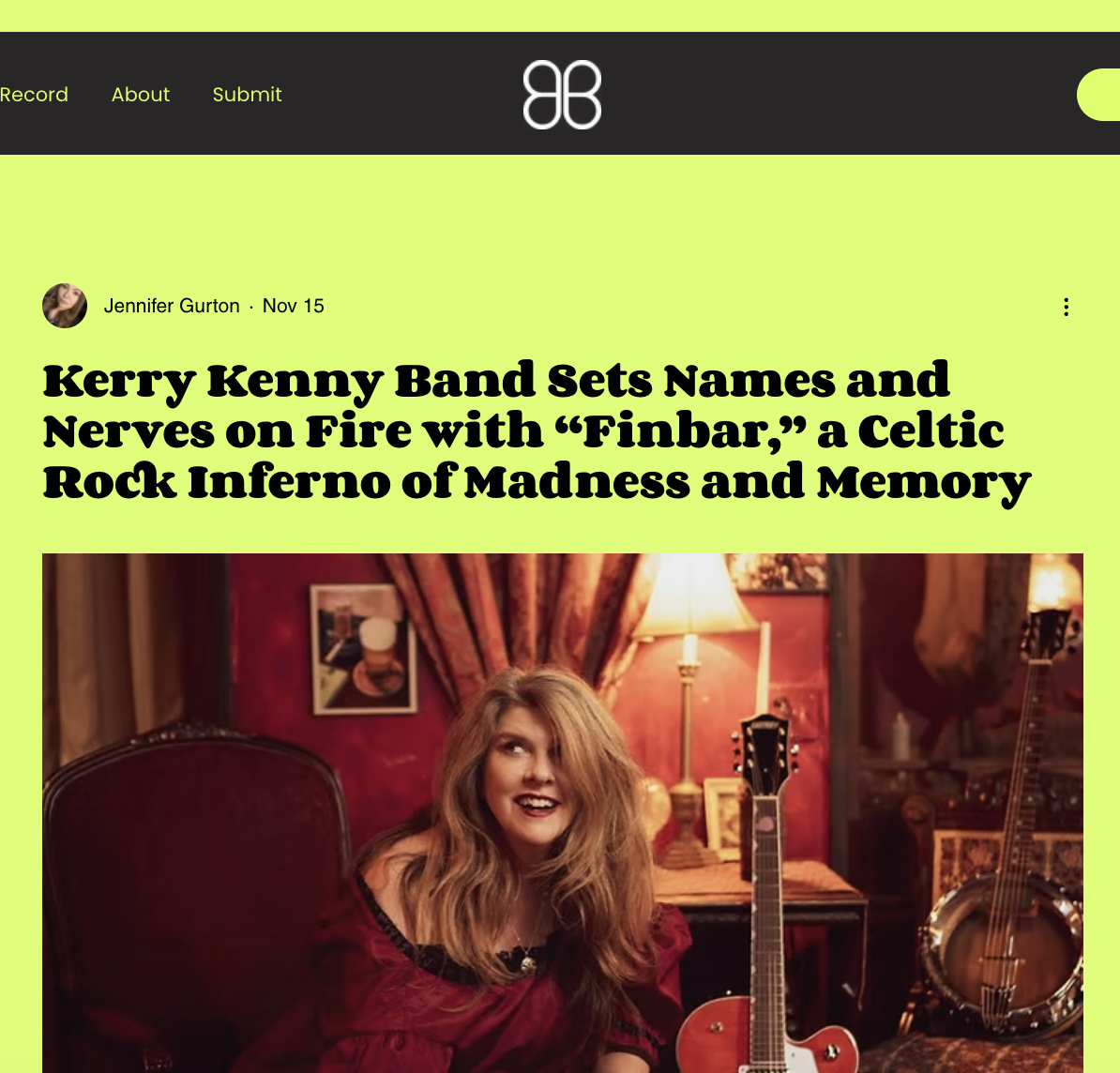Click the lime pill button in header
Screen dimensions: 1120x1073
click(1098, 95)
